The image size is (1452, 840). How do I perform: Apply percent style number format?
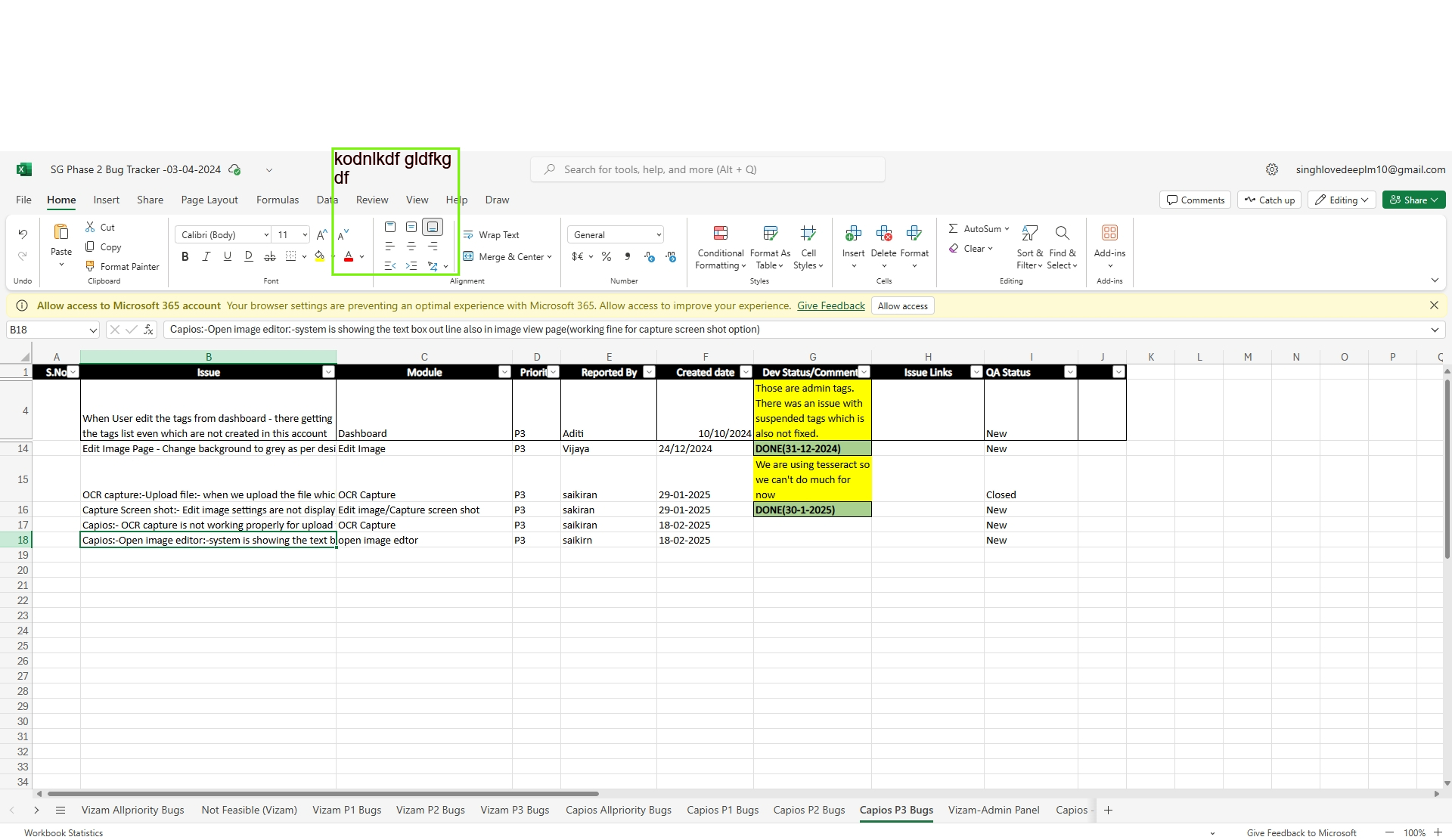coord(607,256)
